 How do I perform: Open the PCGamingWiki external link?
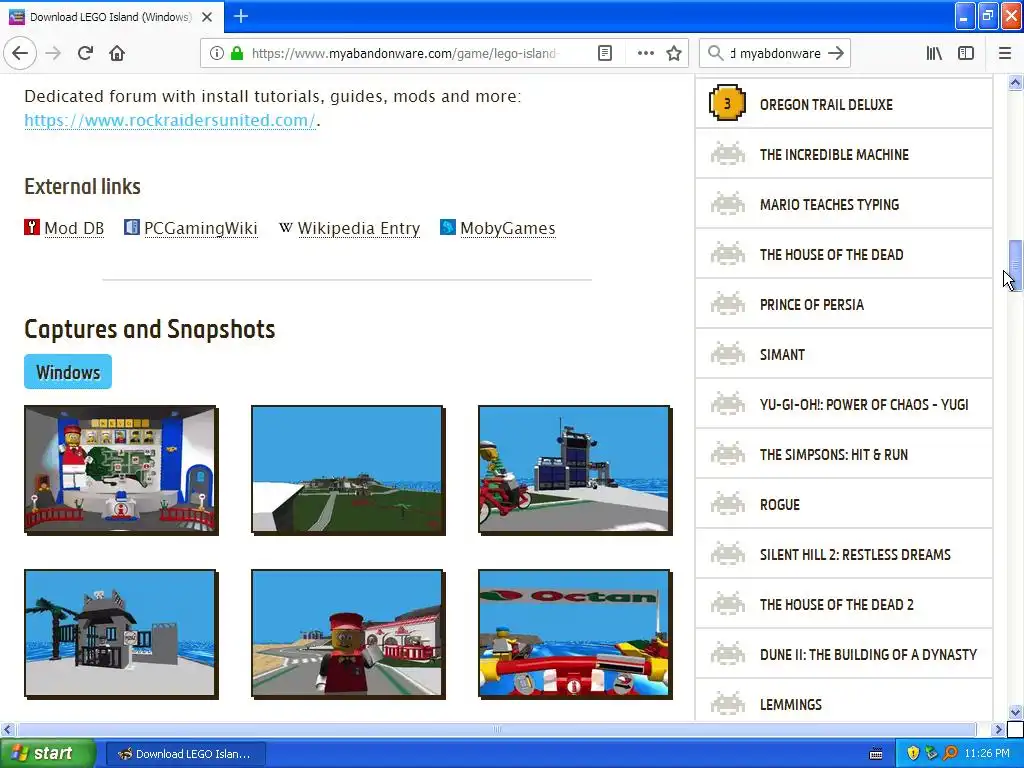[x=200, y=228]
